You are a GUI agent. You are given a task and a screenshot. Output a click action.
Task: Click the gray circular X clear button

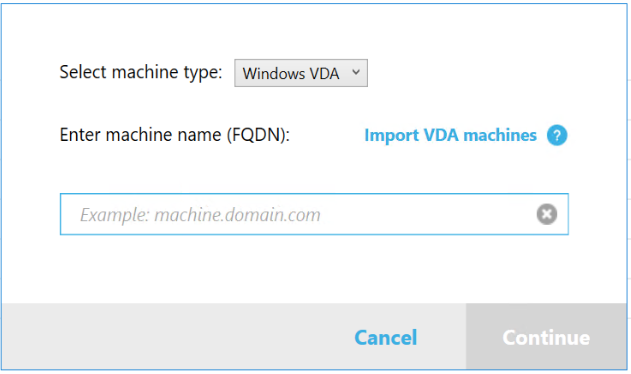click(x=546, y=214)
